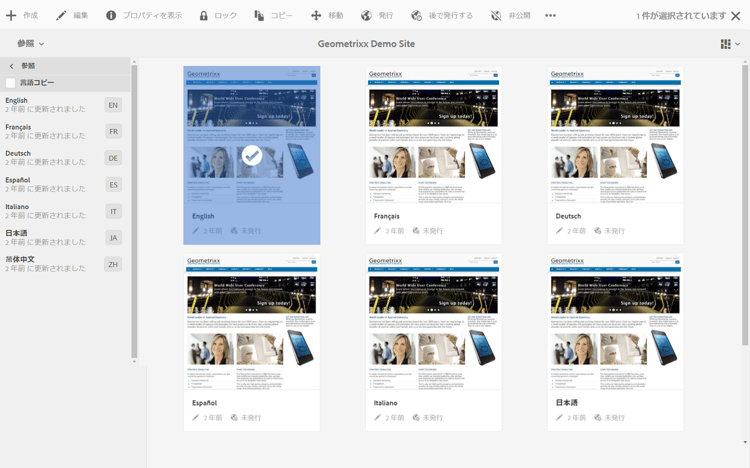This screenshot has width=750, height=468.
Task: Click the 移動 button label
Action: click(335, 15)
